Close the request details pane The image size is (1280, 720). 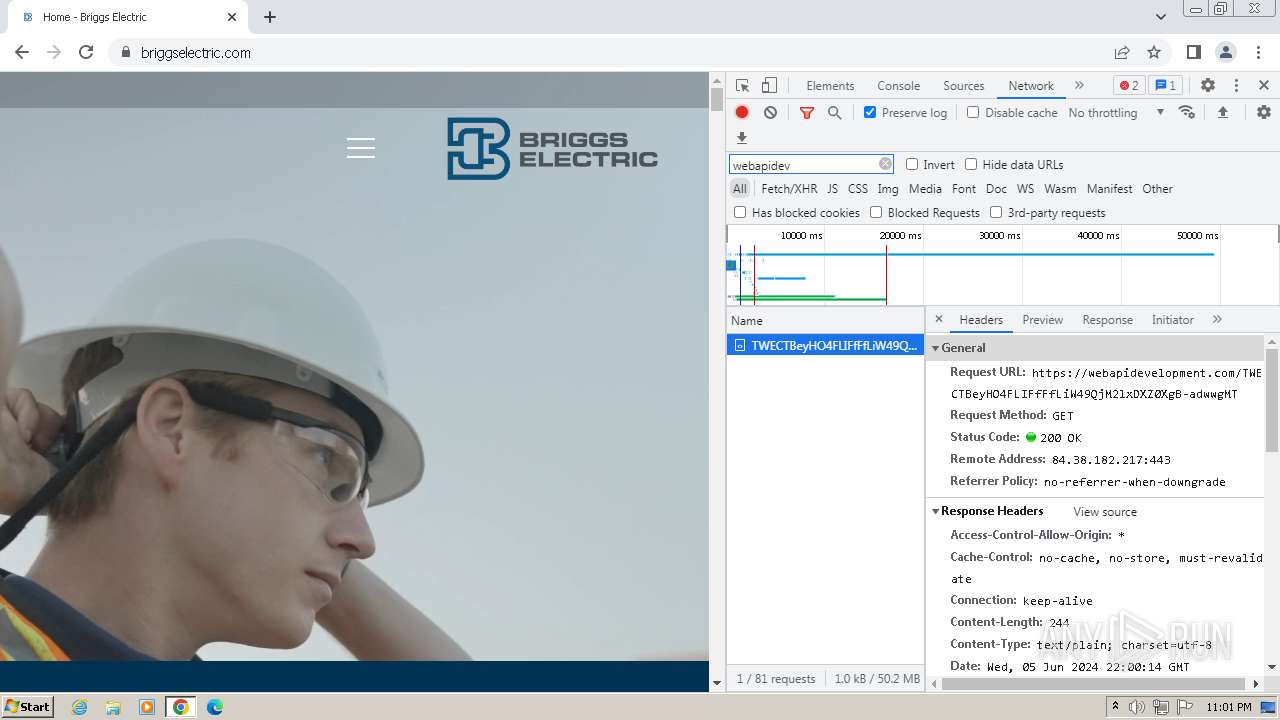(938, 319)
